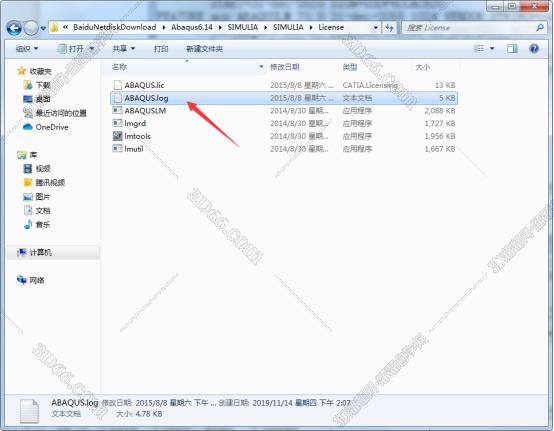Expand the 打开 dropdown arrow
This screenshot has width=554, height=431.
click(92, 48)
